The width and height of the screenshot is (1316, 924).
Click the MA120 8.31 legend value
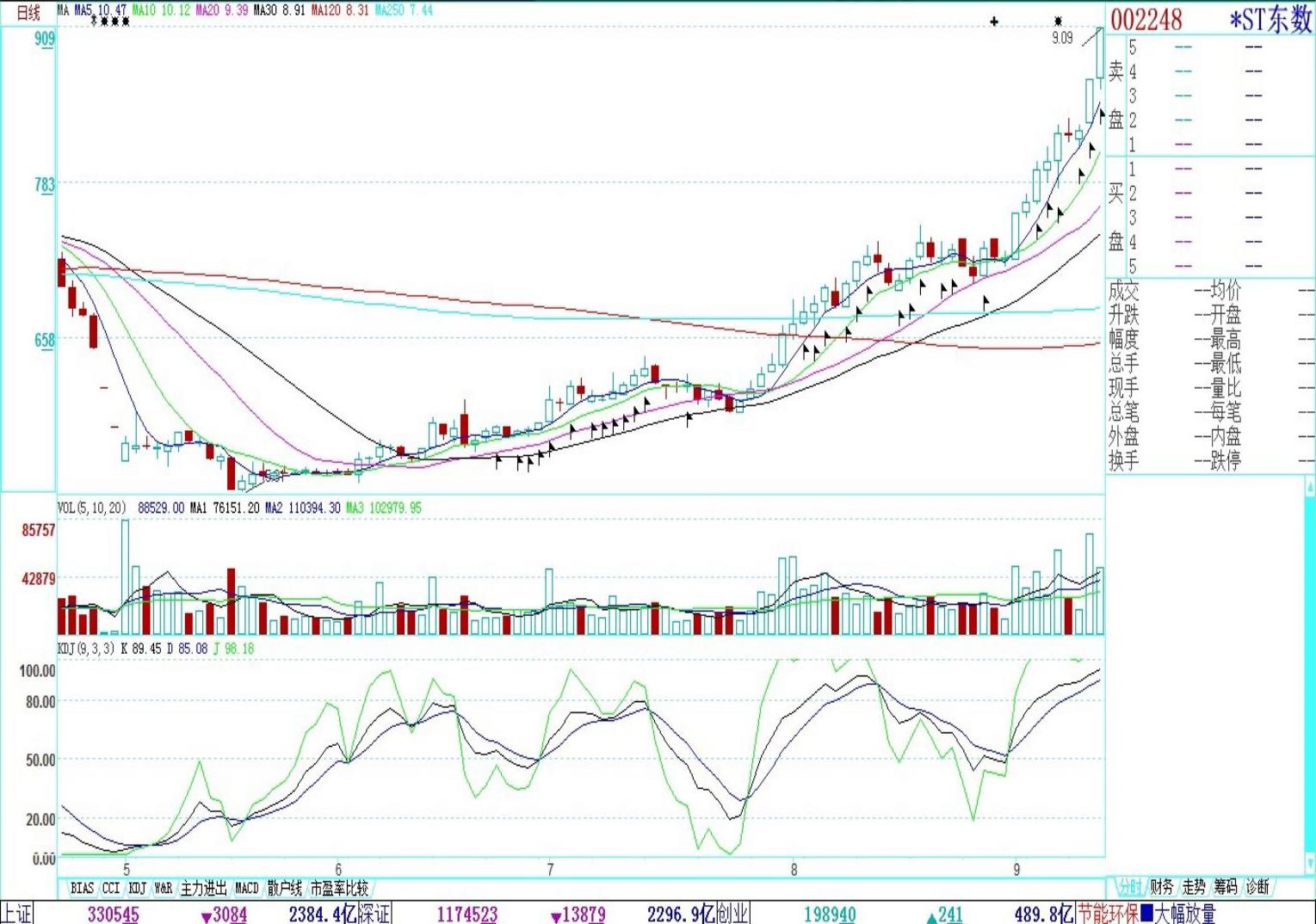[340, 10]
